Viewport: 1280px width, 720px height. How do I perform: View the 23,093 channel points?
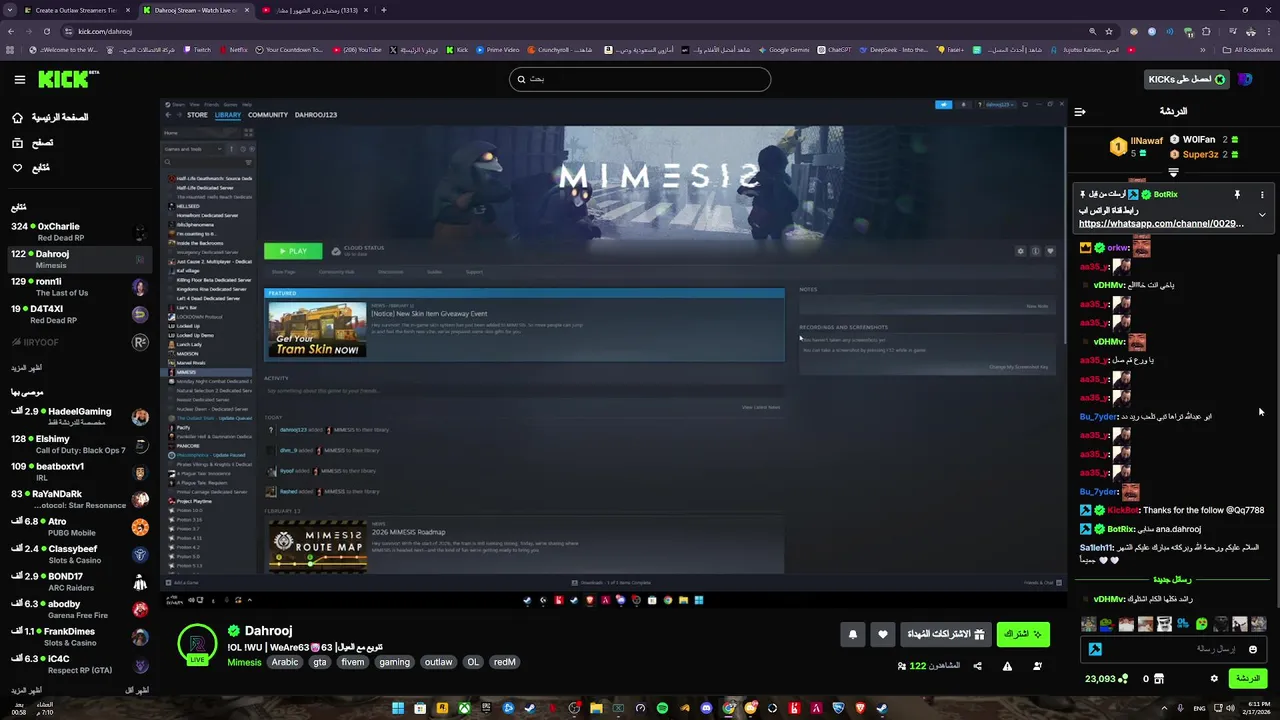1106,678
